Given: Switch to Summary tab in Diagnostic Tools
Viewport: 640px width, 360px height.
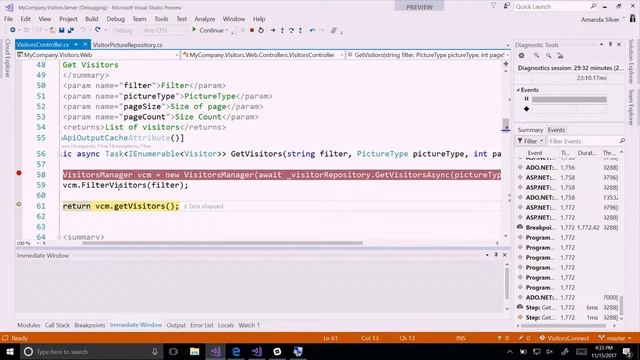Looking at the screenshot, I should click(x=530, y=130).
